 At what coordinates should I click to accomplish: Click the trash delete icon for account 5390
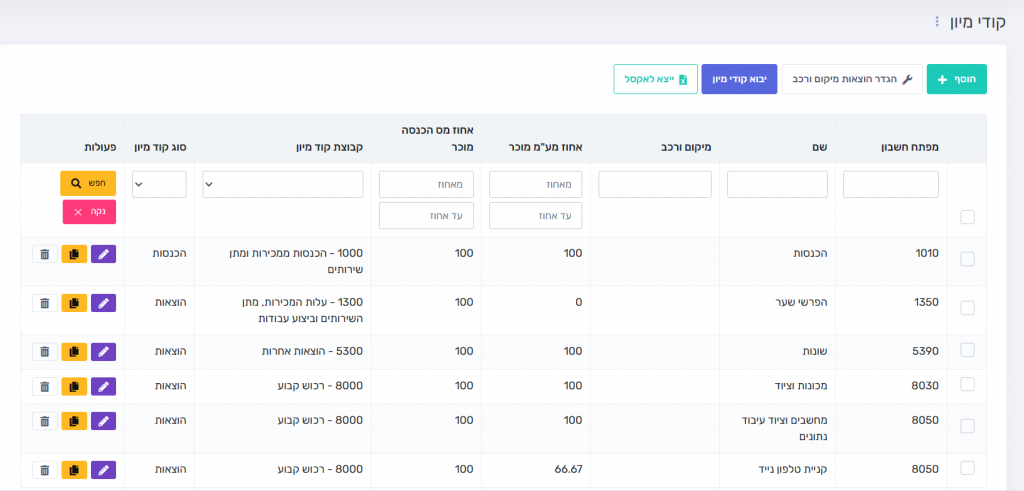[44, 351]
